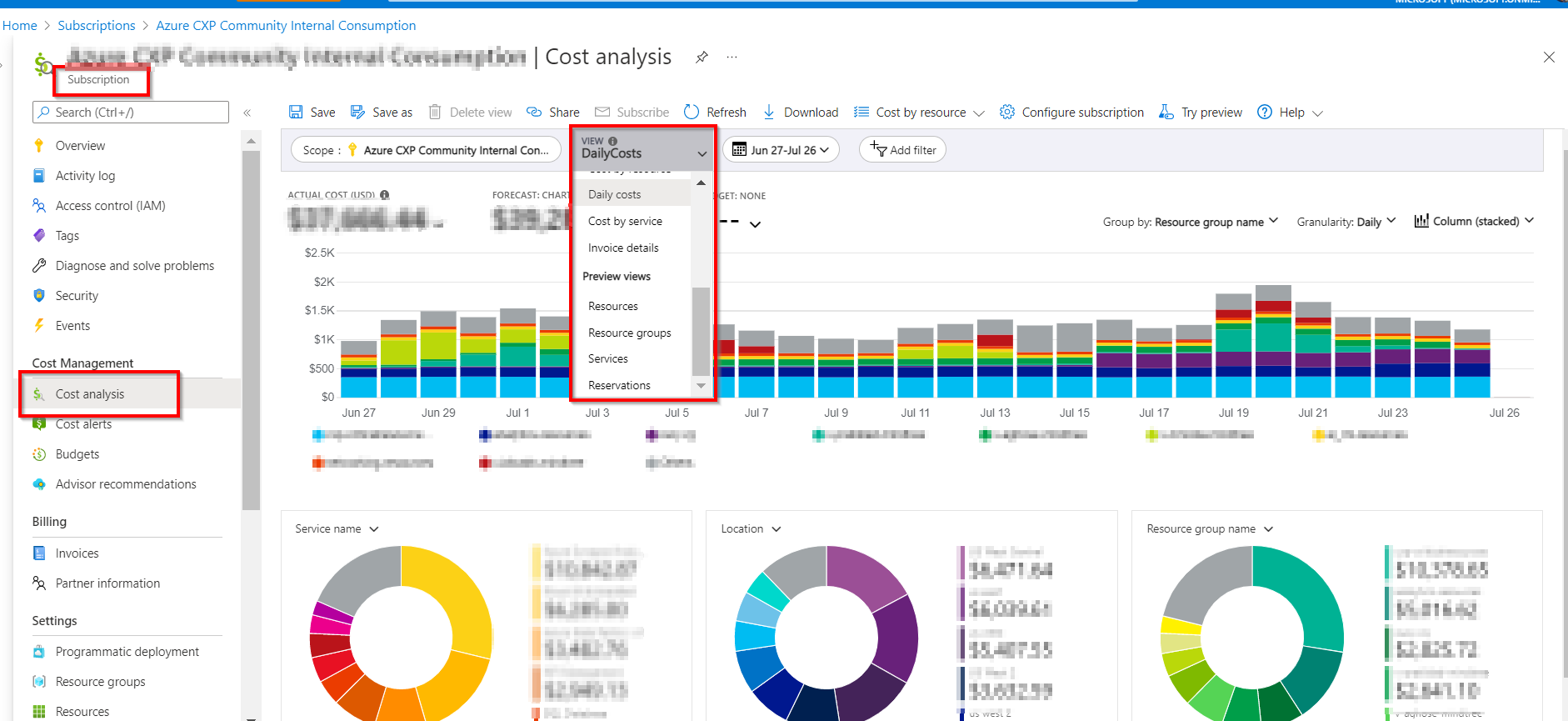Open the ellipsis more options menu
The height and width of the screenshot is (721, 1568).
[x=732, y=57]
